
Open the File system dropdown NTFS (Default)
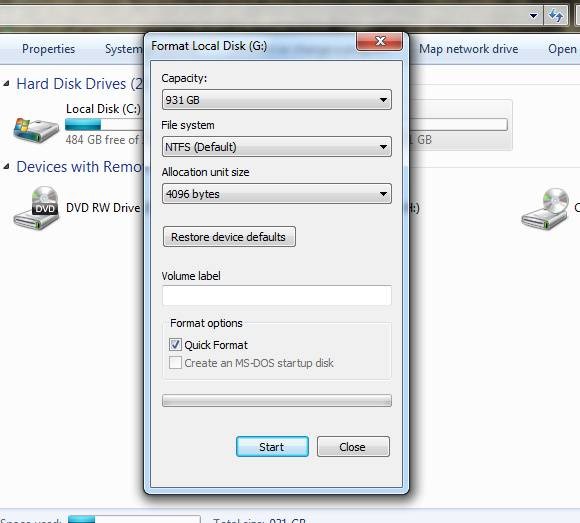click(276, 146)
